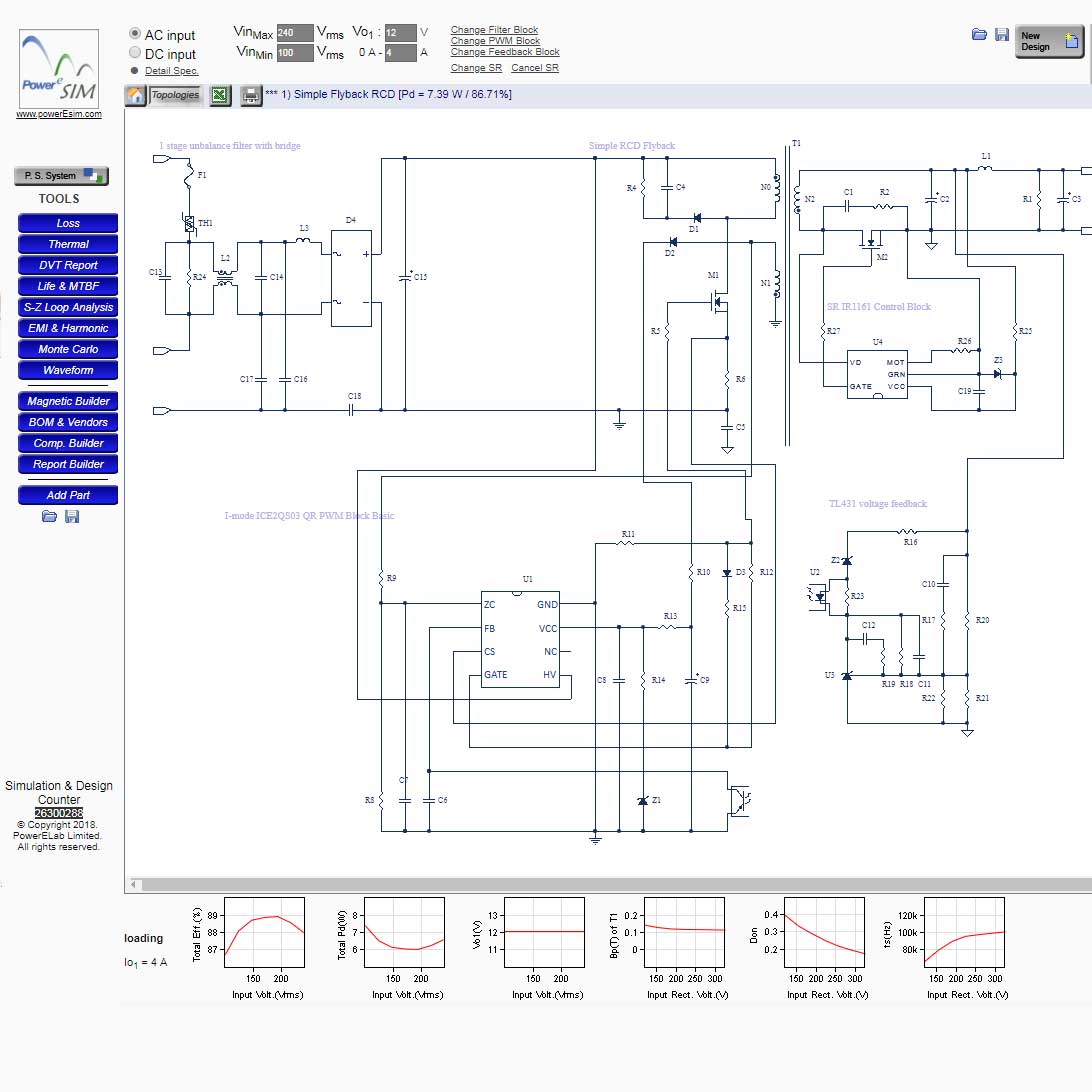Click the VinMax input field
Image resolution: width=1092 pixels, height=1092 pixels.
tap(294, 33)
